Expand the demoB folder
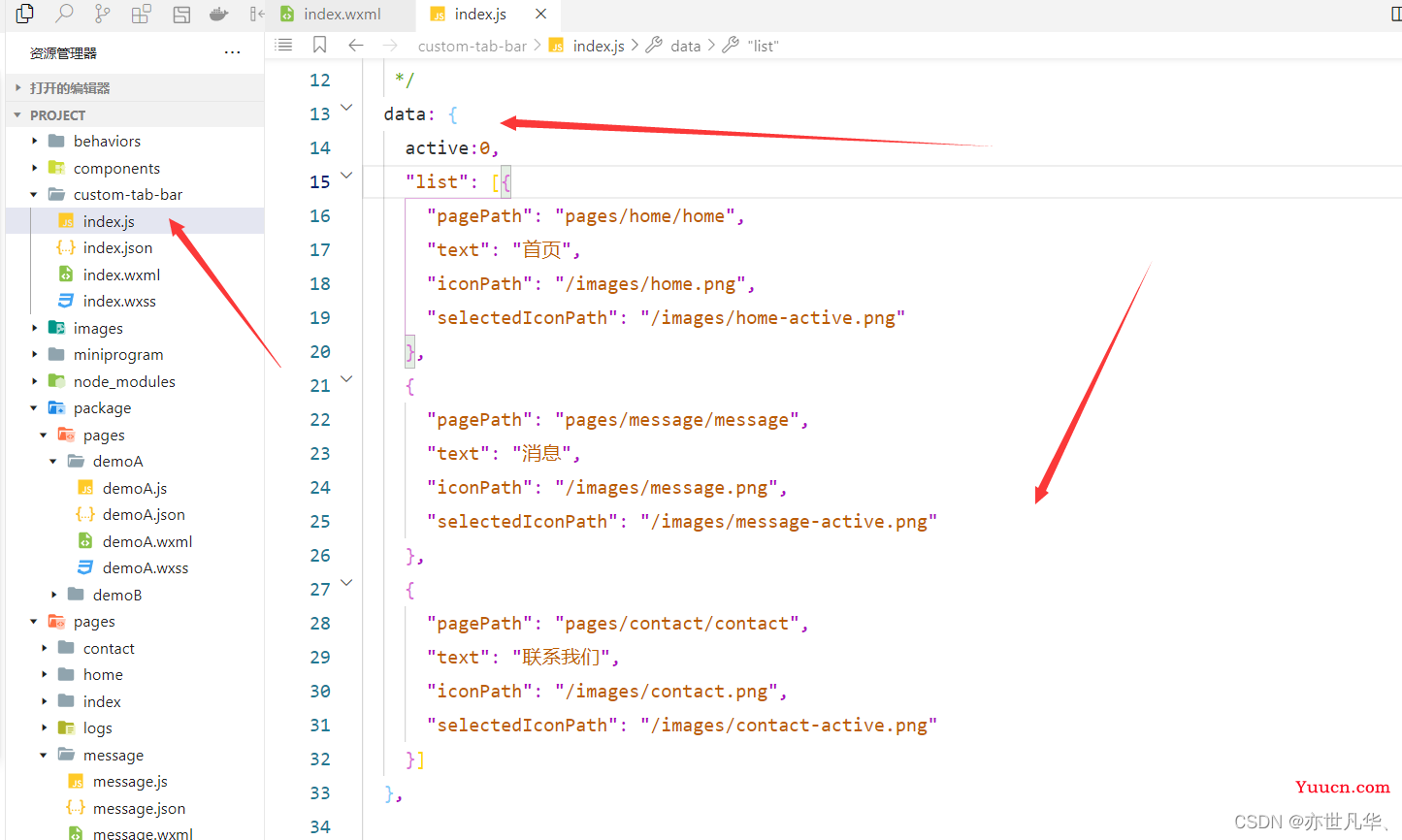Image resolution: width=1402 pixels, height=840 pixels. click(x=134, y=595)
